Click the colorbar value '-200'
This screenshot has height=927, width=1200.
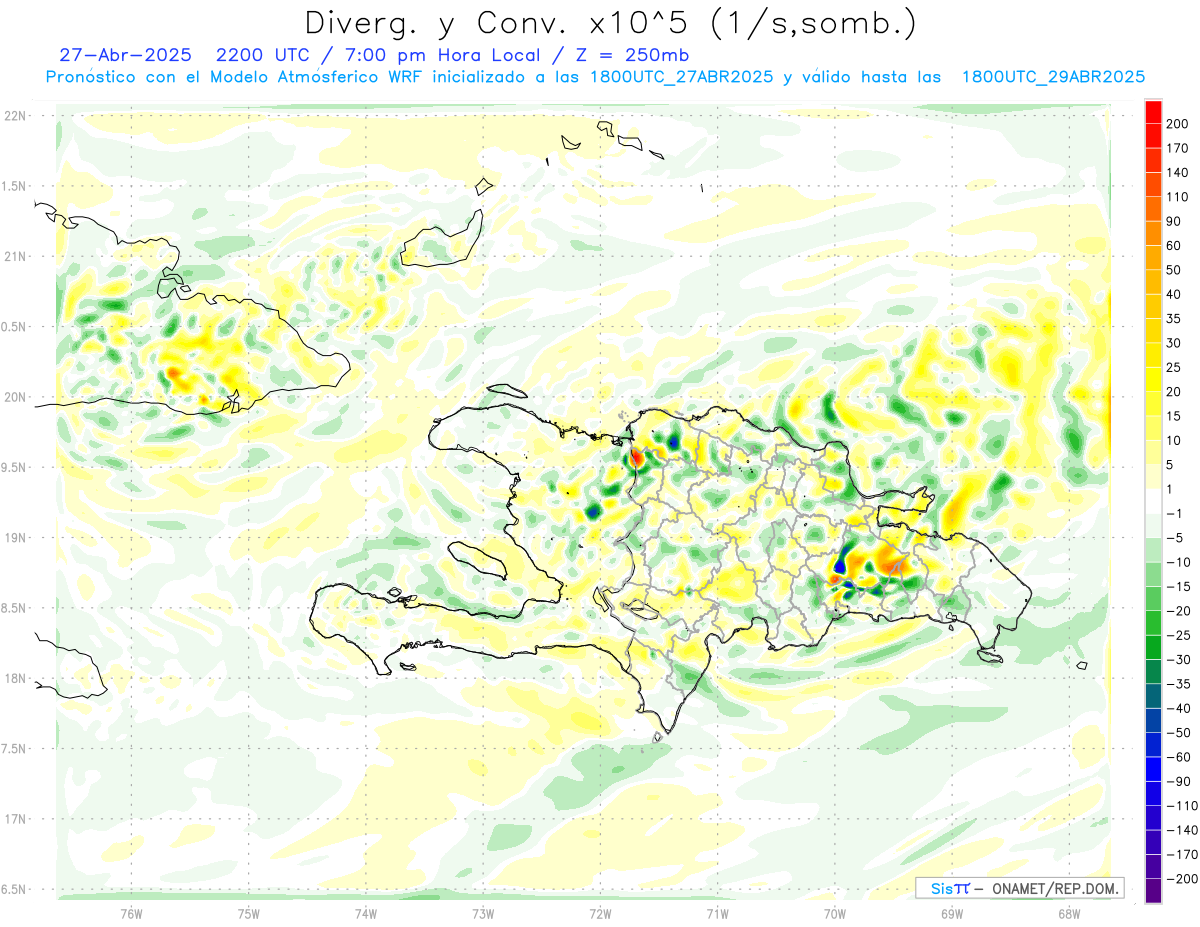click(x=1183, y=879)
